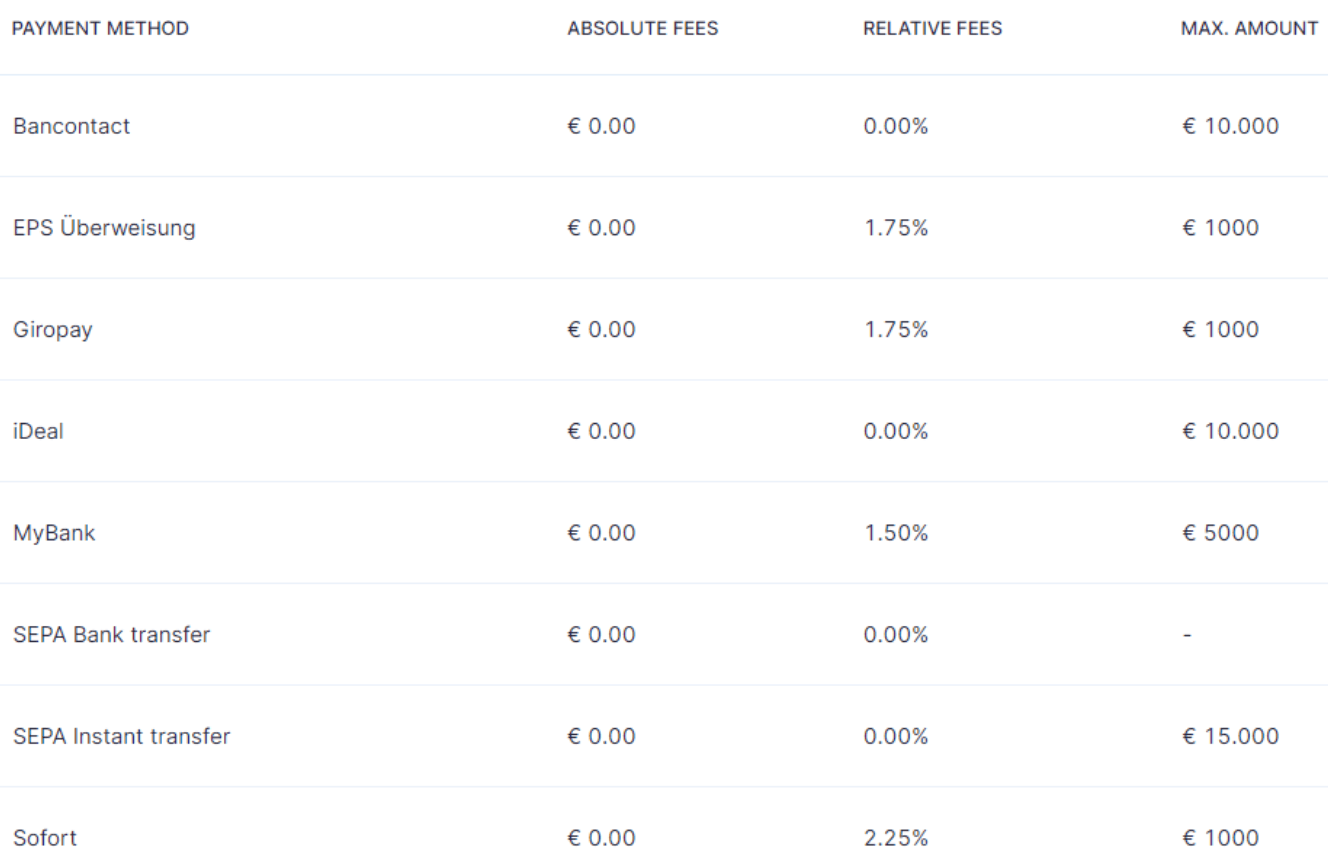Click the Relative Fees column header

932,29
